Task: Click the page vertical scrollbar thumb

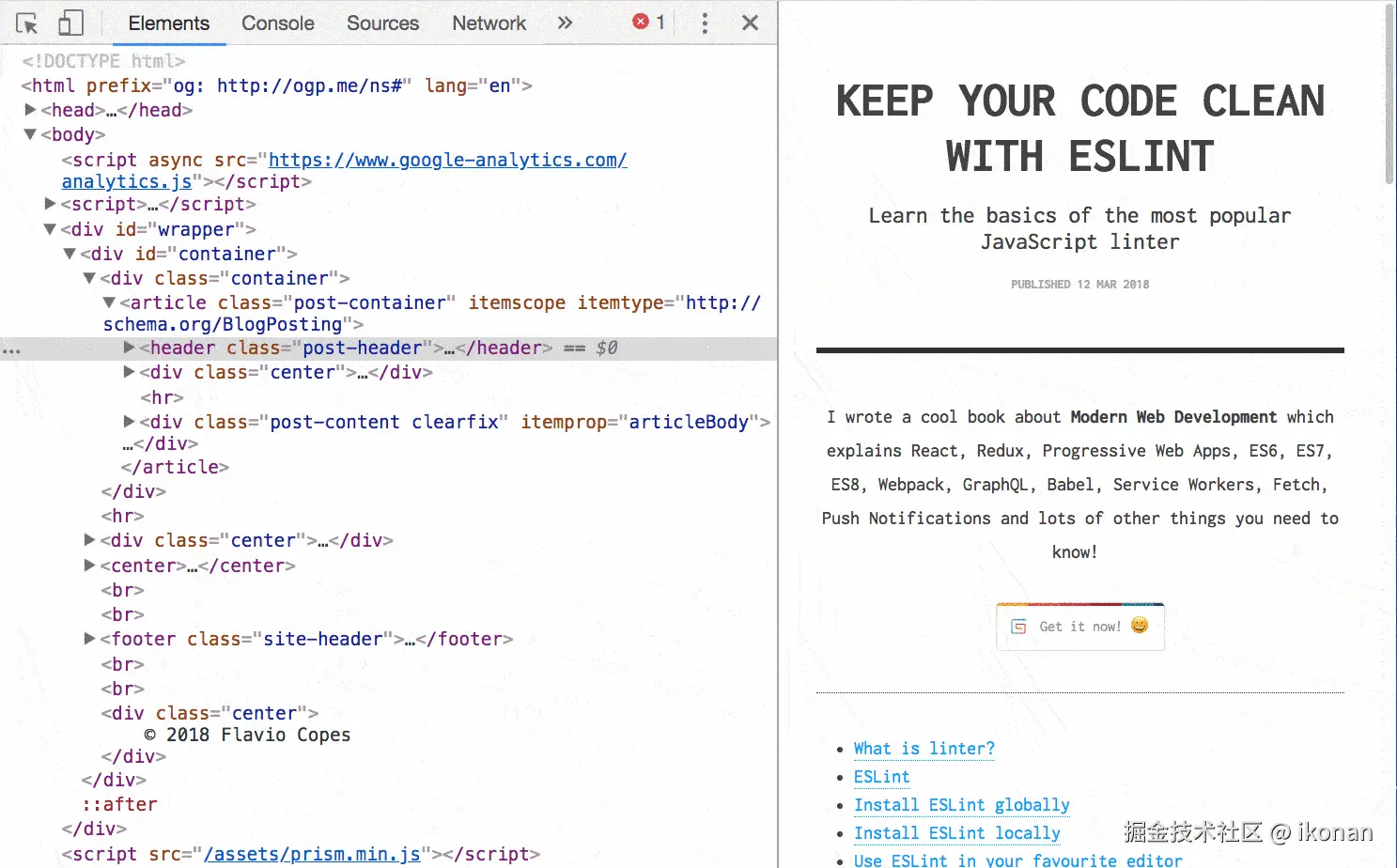Action: click(x=1389, y=93)
